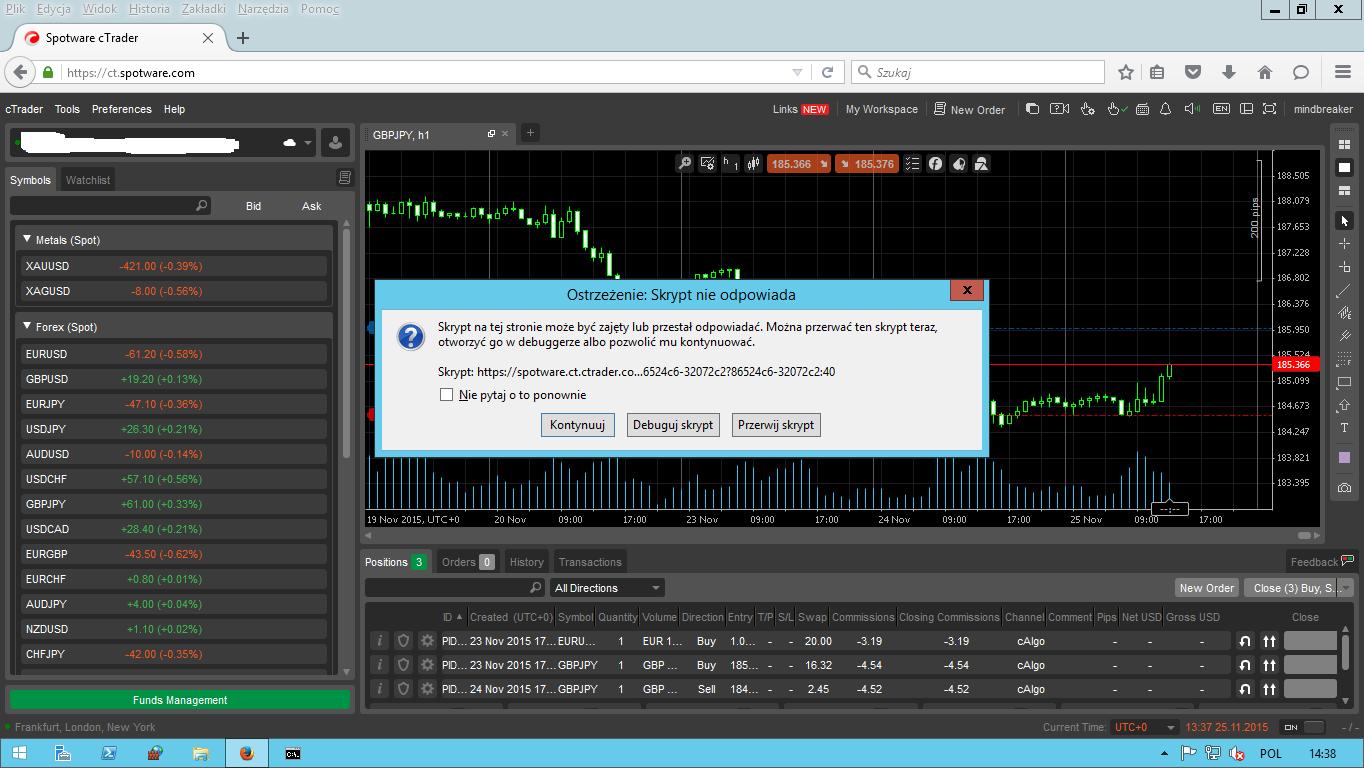
Task: Open the indicators f icon
Action: 935,163
